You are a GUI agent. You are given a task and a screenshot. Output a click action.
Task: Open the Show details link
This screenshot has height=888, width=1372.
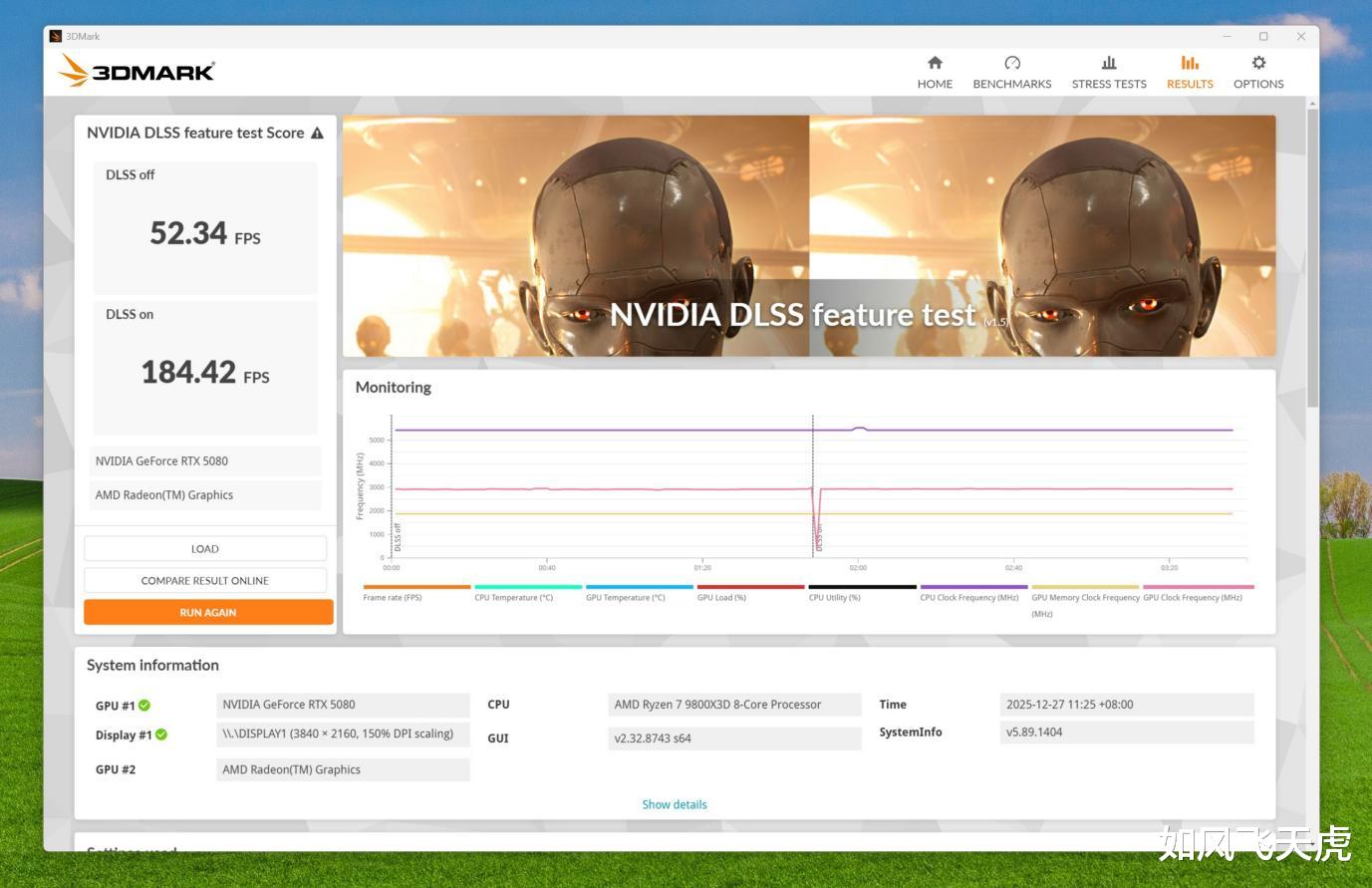click(x=675, y=804)
